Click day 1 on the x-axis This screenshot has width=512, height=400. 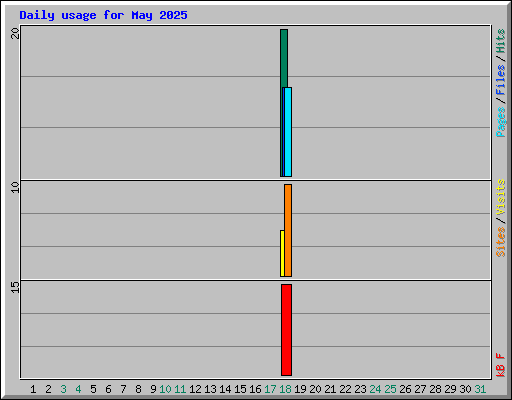33,389
